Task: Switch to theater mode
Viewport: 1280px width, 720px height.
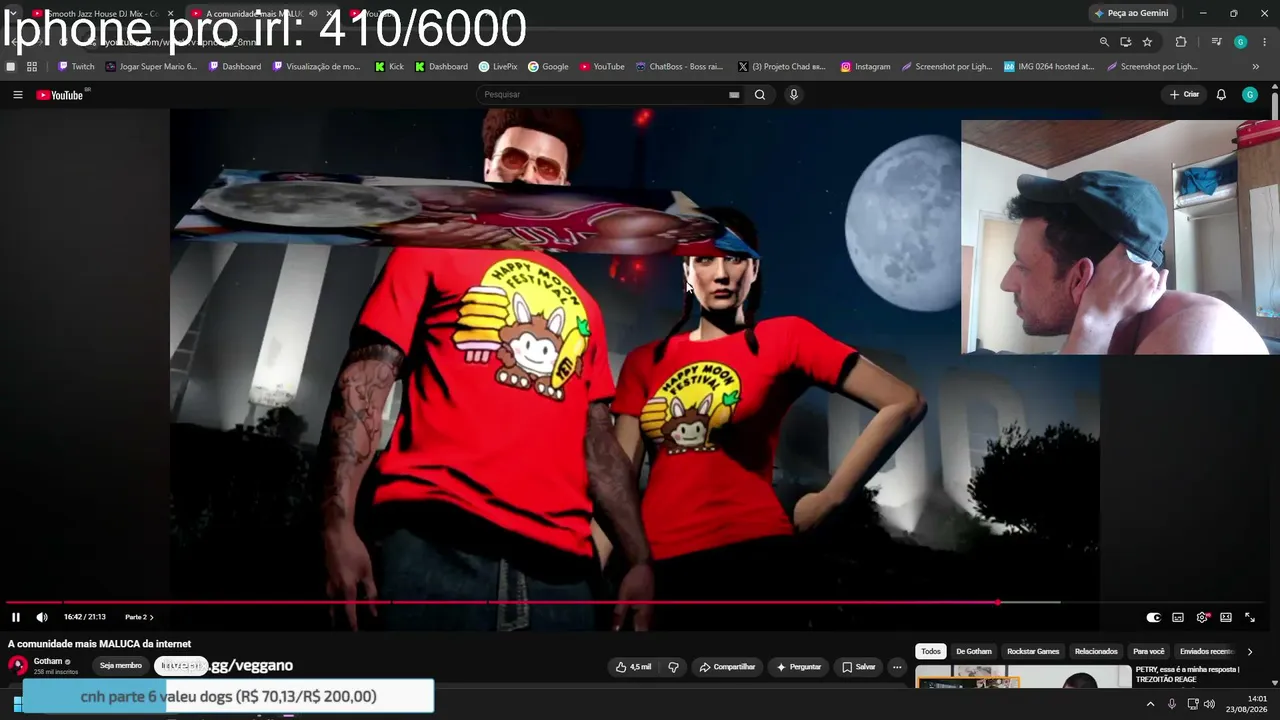Action: [1226, 617]
